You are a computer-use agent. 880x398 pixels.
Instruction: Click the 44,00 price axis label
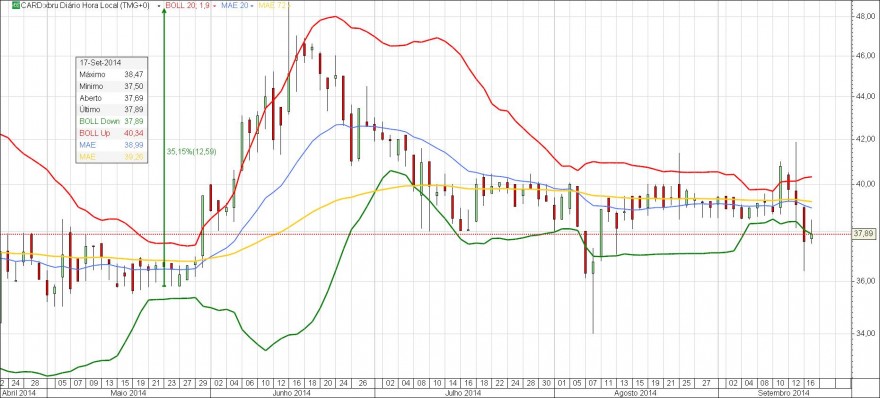(864, 97)
